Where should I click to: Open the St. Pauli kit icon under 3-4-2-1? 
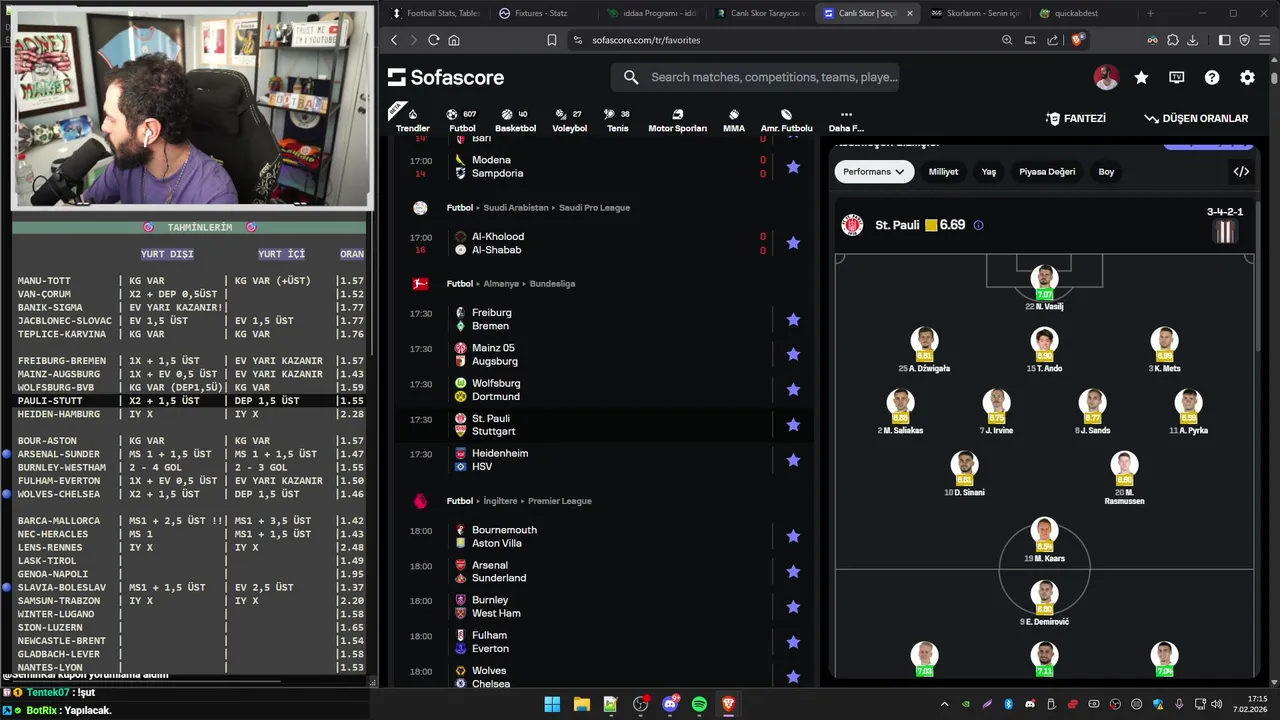point(1225,232)
